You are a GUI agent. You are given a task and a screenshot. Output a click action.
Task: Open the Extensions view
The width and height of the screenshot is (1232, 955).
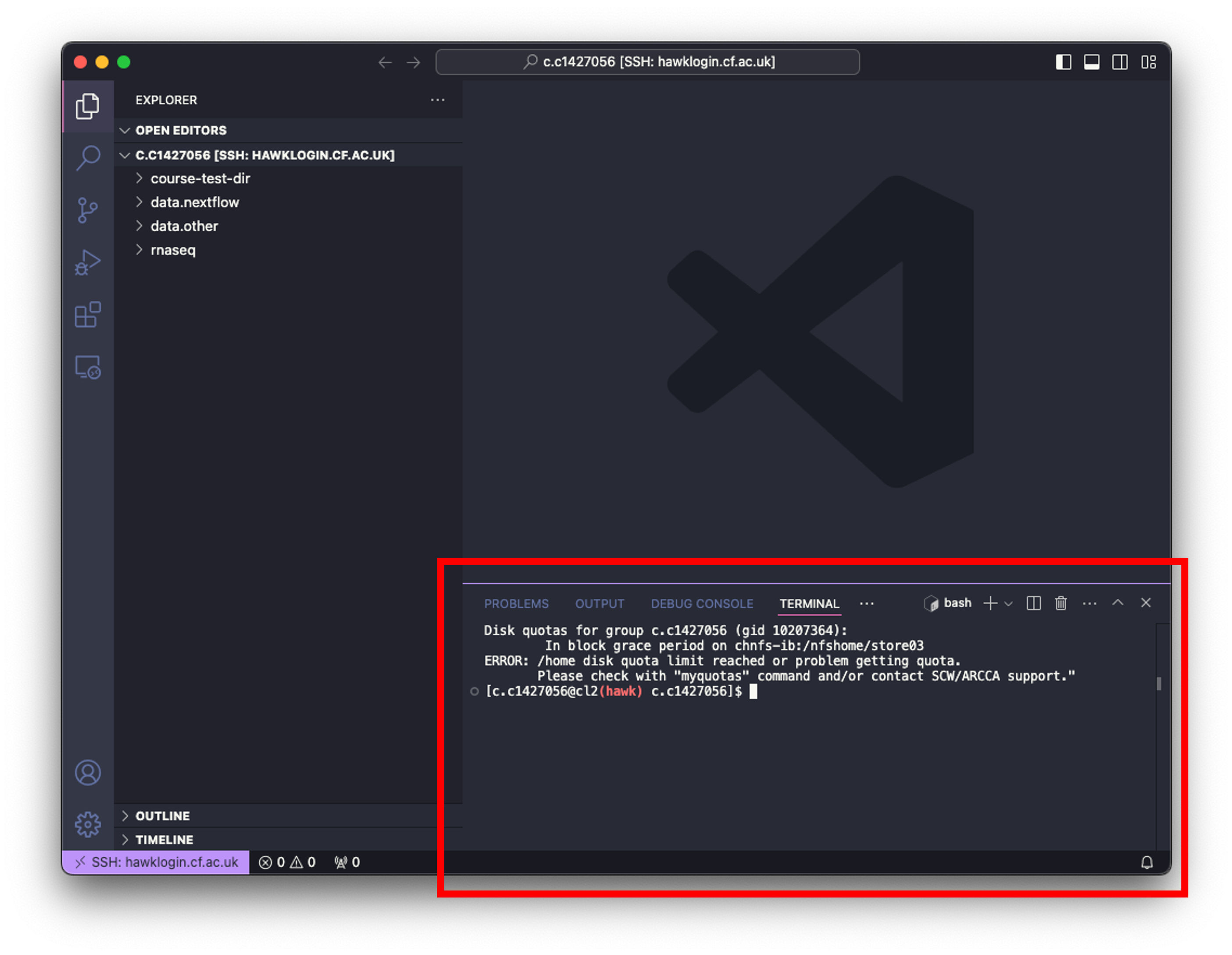point(87,315)
